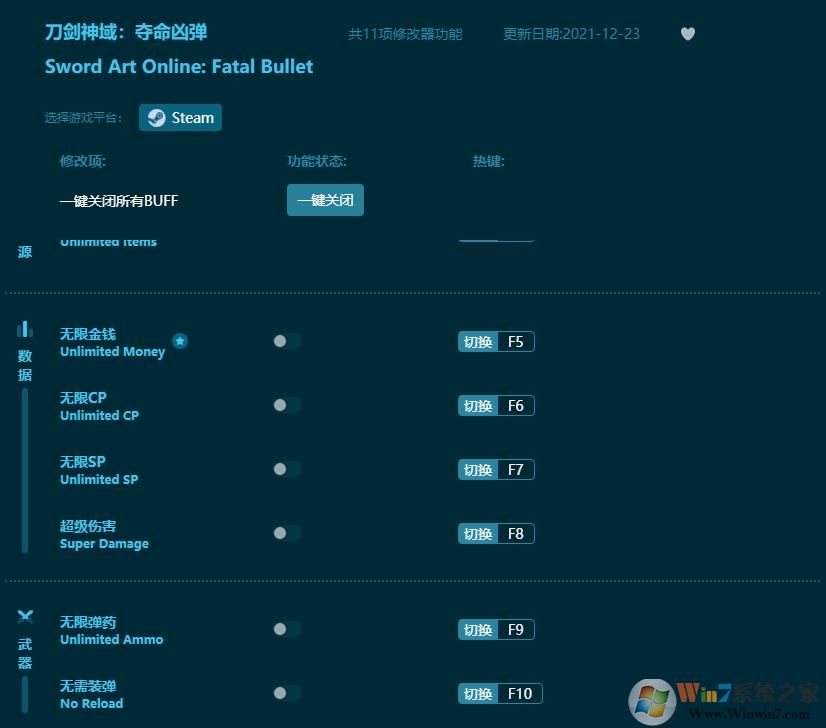Toggle the Super Damage switch
This screenshot has height=728, width=826.
287,533
